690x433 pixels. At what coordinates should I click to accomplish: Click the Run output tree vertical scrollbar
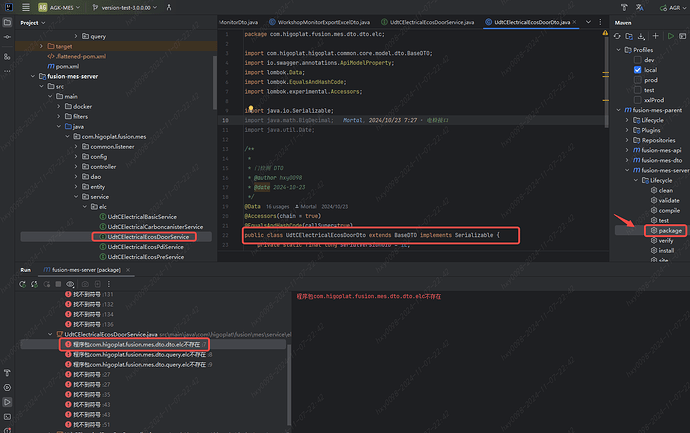289,385
